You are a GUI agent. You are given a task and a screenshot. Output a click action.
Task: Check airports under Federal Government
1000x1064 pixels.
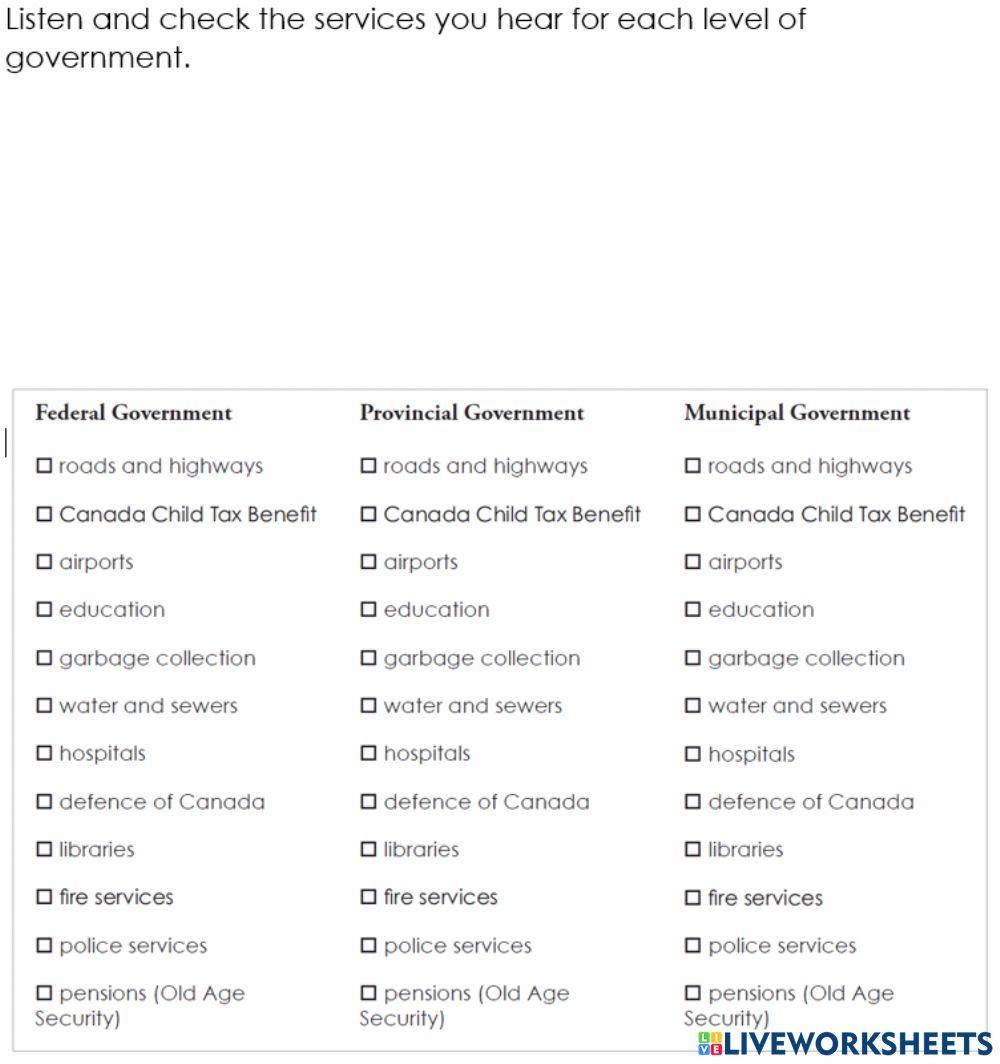44,562
